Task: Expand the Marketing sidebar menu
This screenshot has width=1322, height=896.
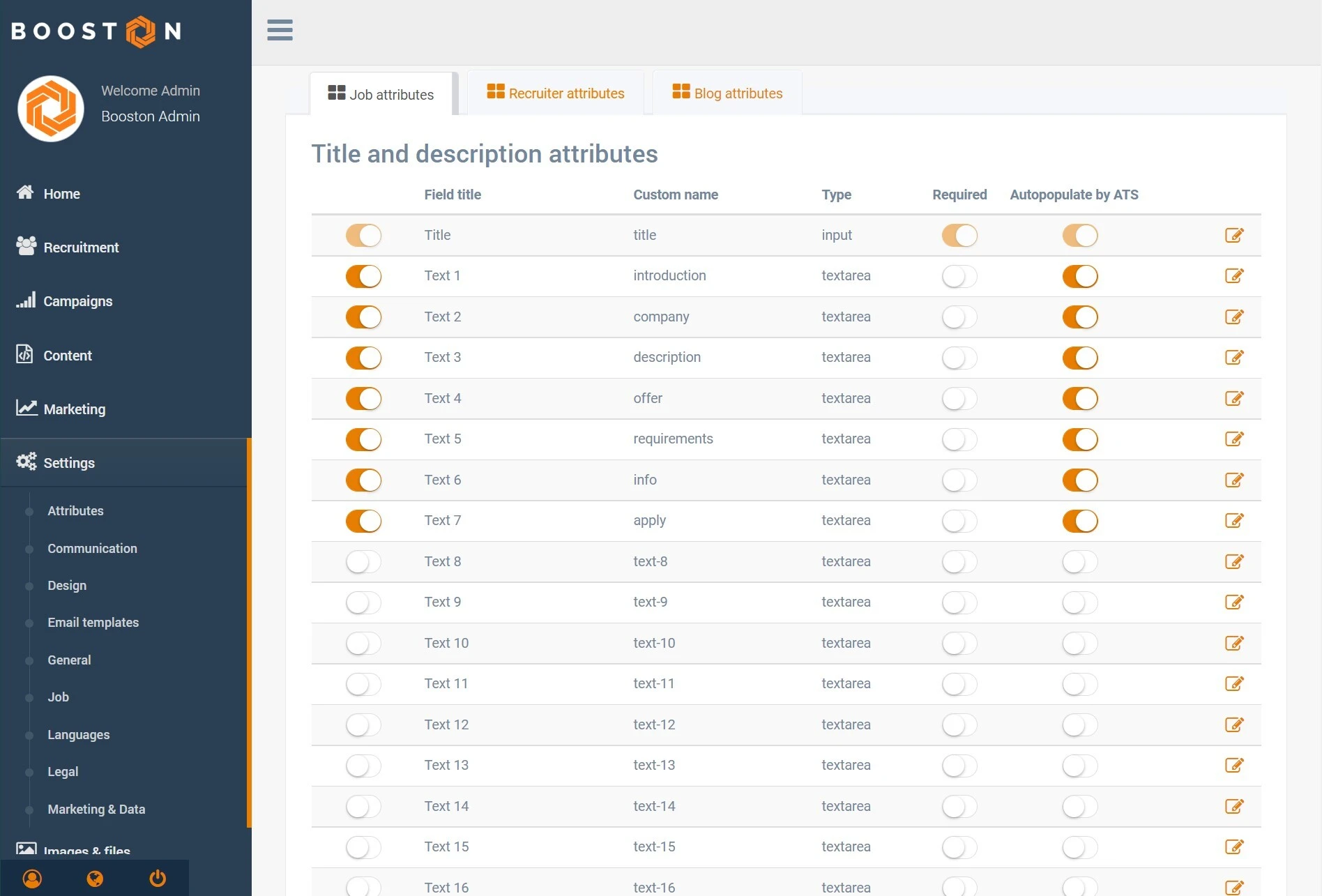Action: tap(74, 409)
